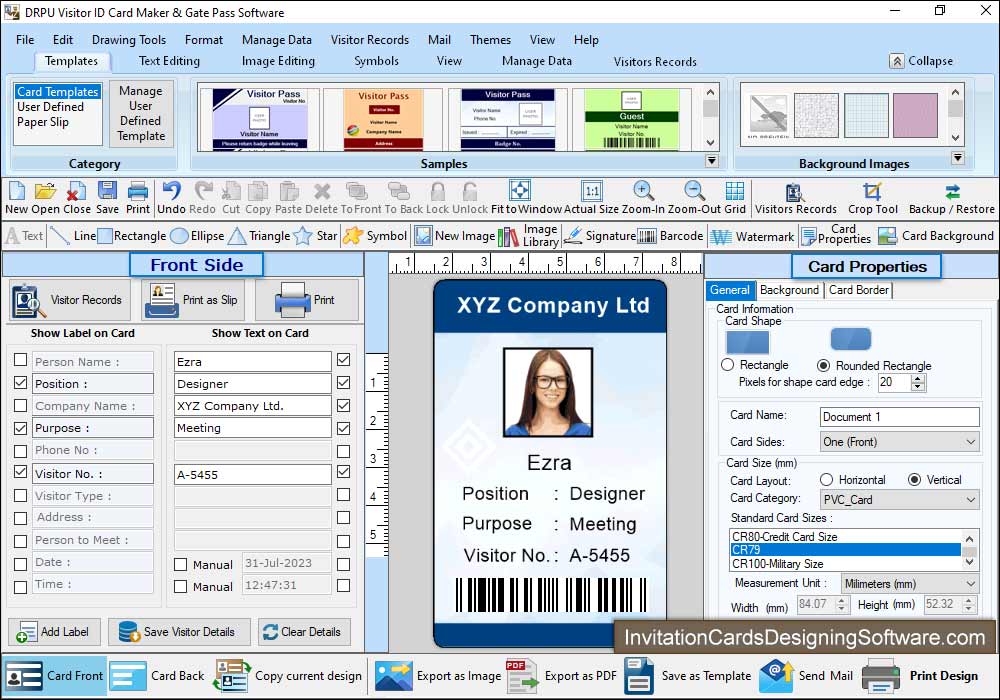Collapse the ribbon

[x=922, y=61]
